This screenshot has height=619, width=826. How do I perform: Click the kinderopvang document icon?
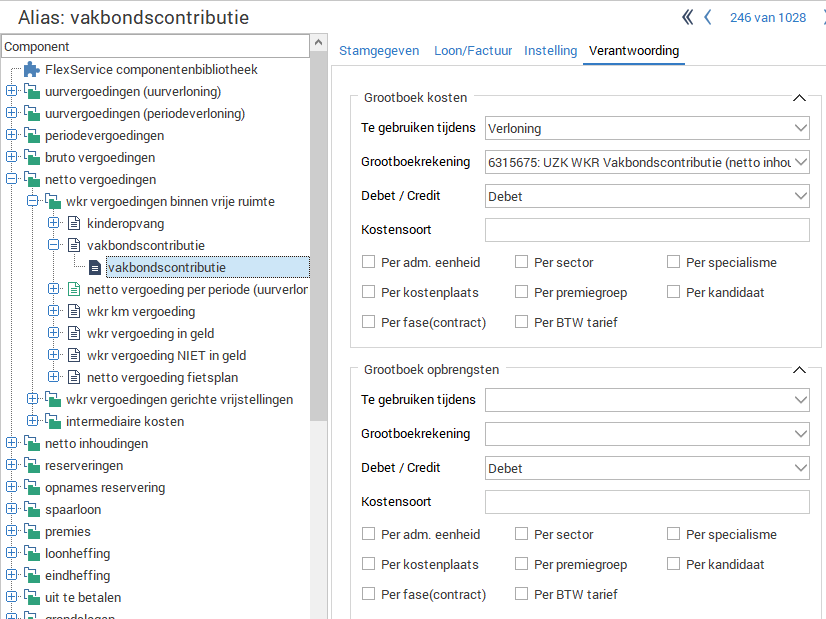(x=74, y=223)
